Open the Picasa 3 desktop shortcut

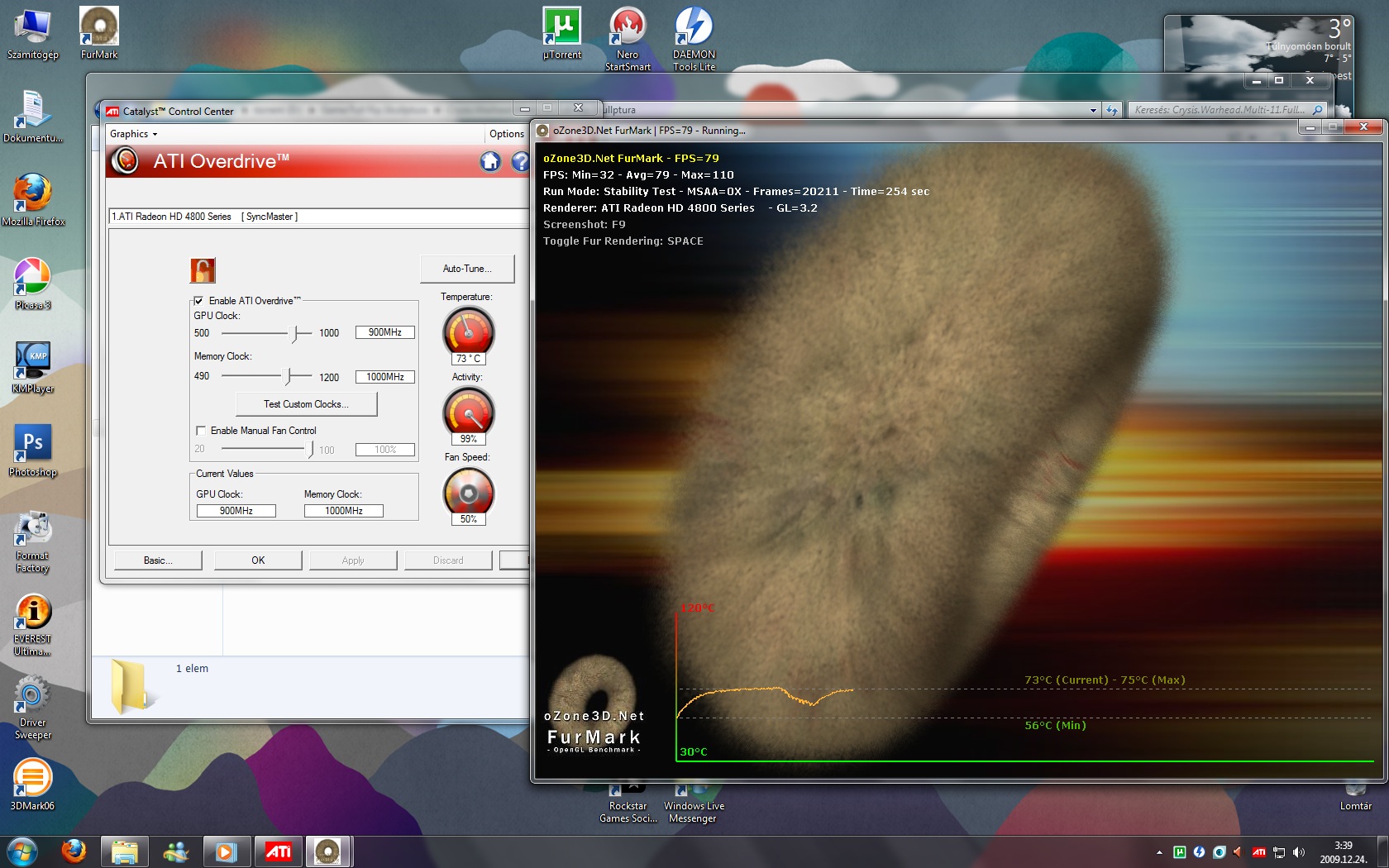tap(32, 284)
